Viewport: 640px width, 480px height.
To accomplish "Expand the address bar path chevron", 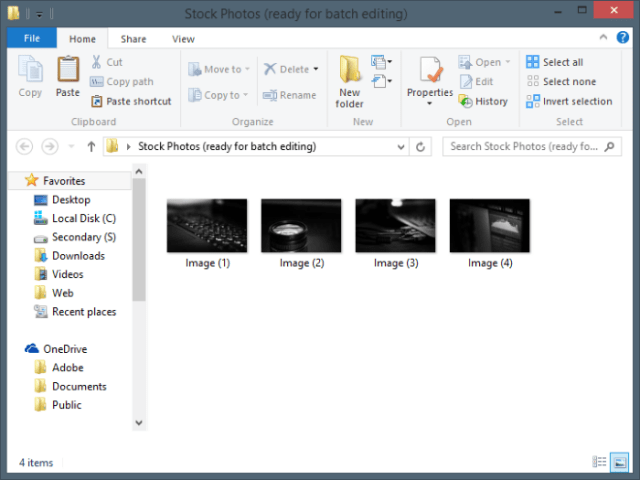I will [129, 147].
